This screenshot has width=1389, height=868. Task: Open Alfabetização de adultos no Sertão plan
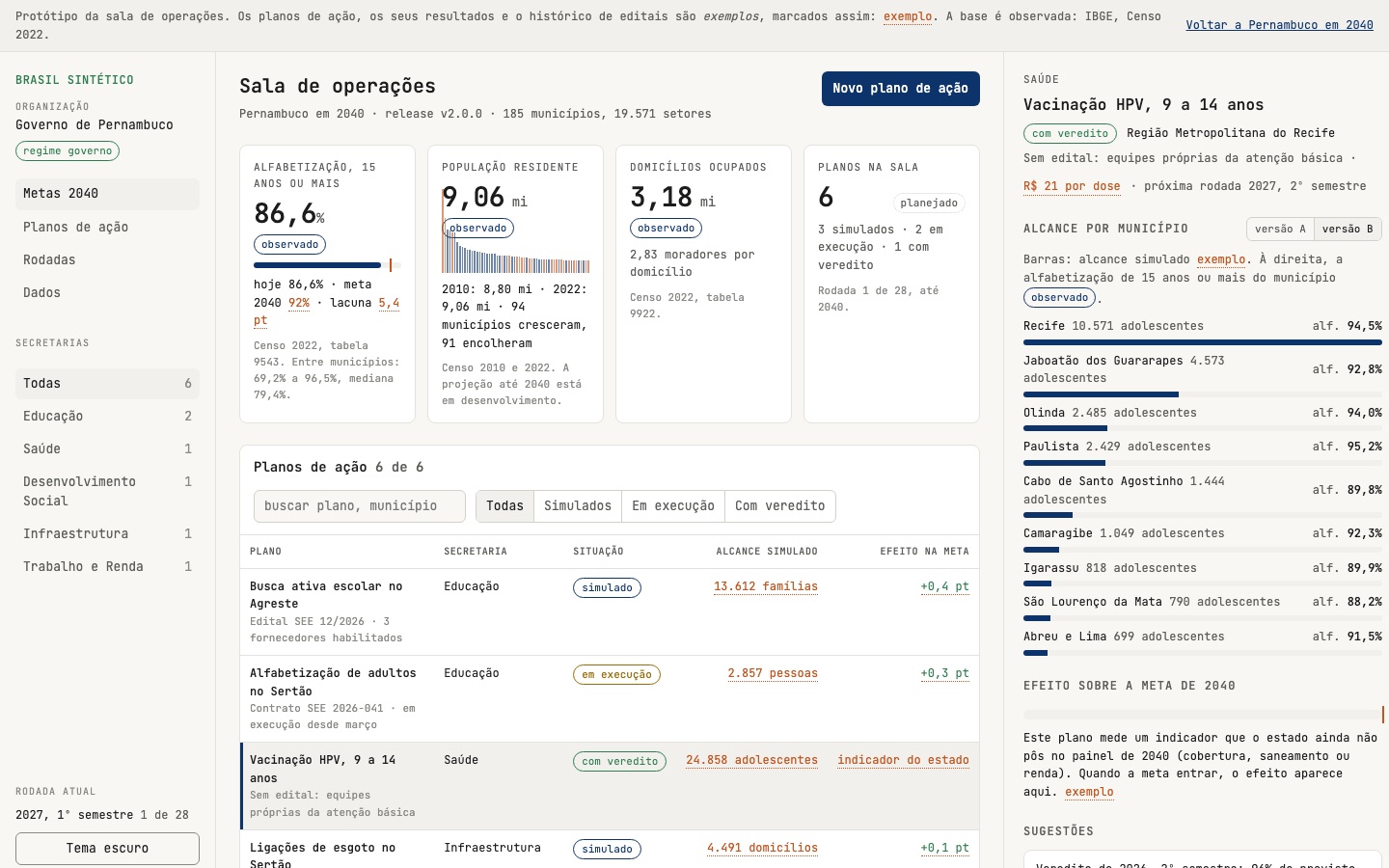(610, 699)
